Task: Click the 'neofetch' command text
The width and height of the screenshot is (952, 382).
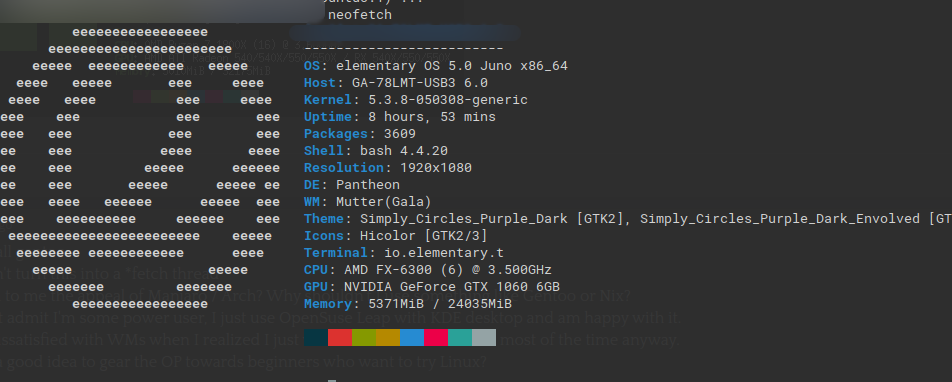Action: pyautogui.click(x=360, y=15)
